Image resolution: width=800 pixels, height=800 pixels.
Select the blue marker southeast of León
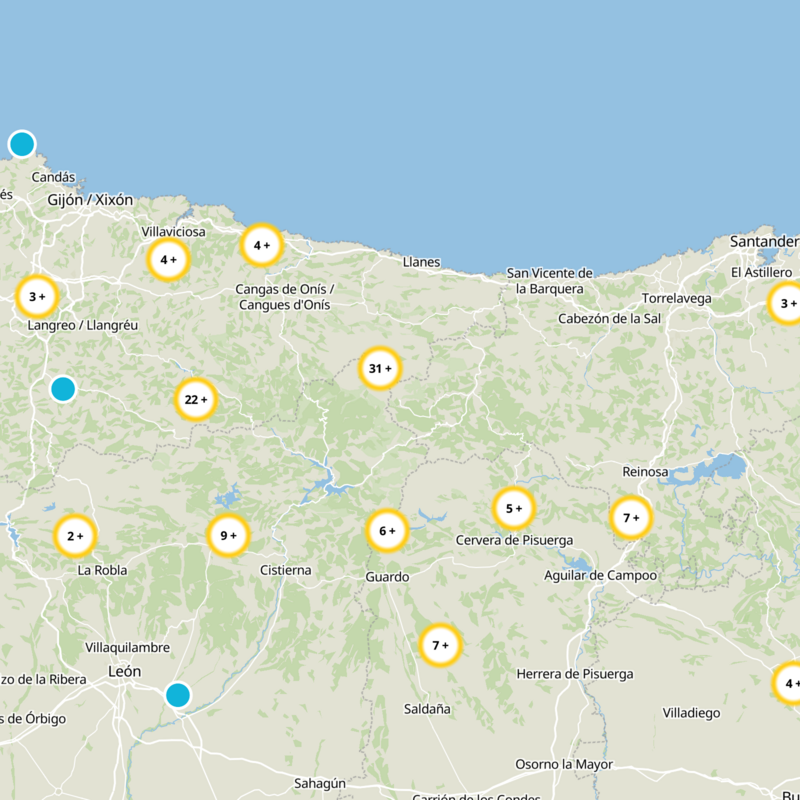tap(178, 695)
